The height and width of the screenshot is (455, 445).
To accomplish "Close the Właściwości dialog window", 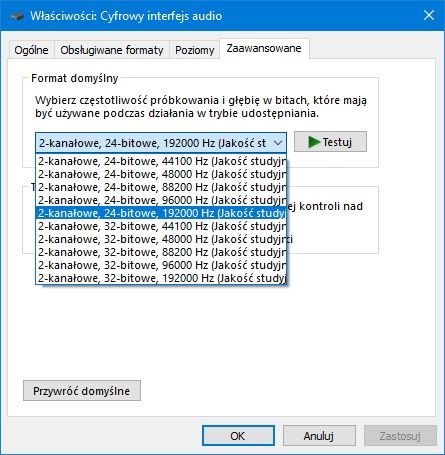I will pos(429,15).
